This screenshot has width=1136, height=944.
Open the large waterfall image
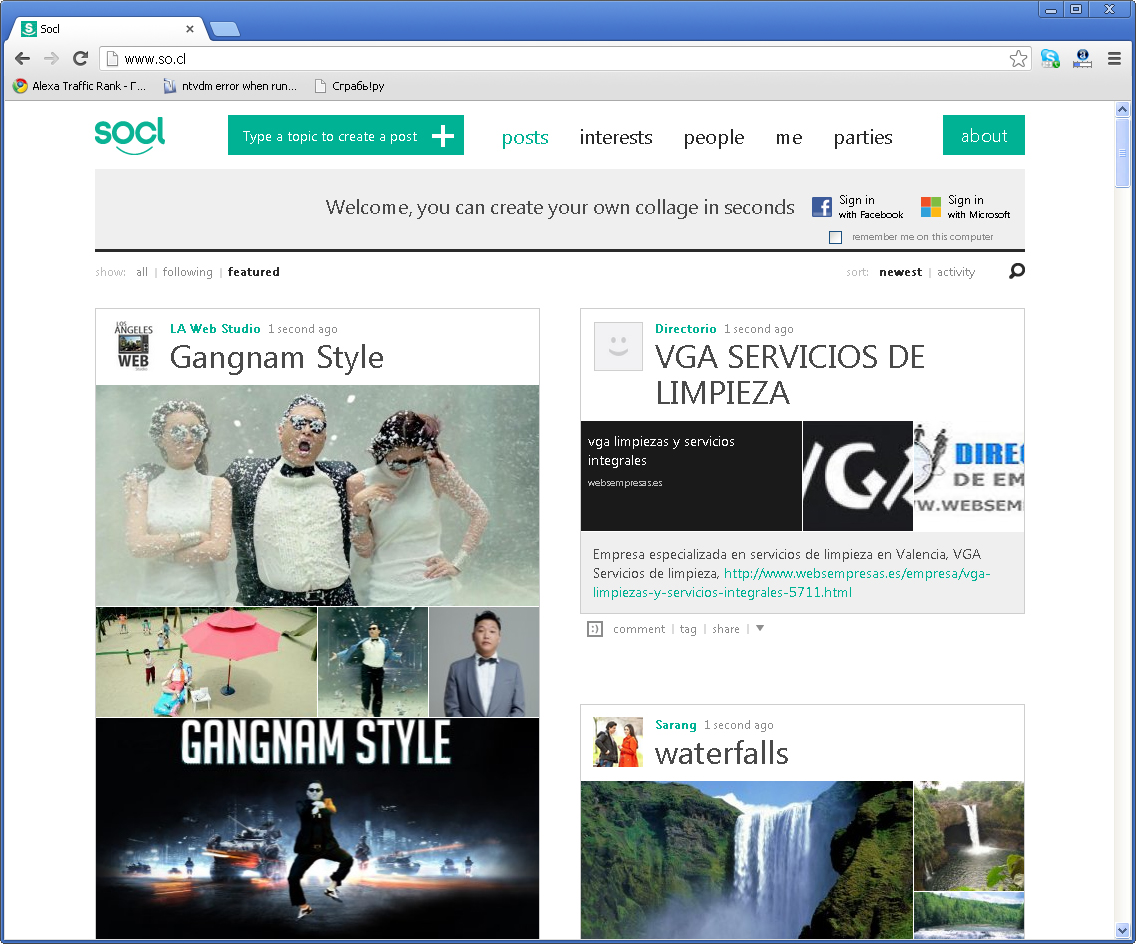pos(747,860)
